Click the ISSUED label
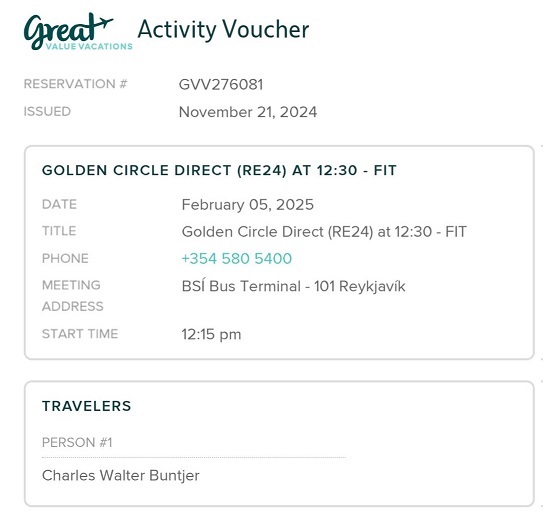Image resolution: width=543 pixels, height=525 pixels. point(47,112)
